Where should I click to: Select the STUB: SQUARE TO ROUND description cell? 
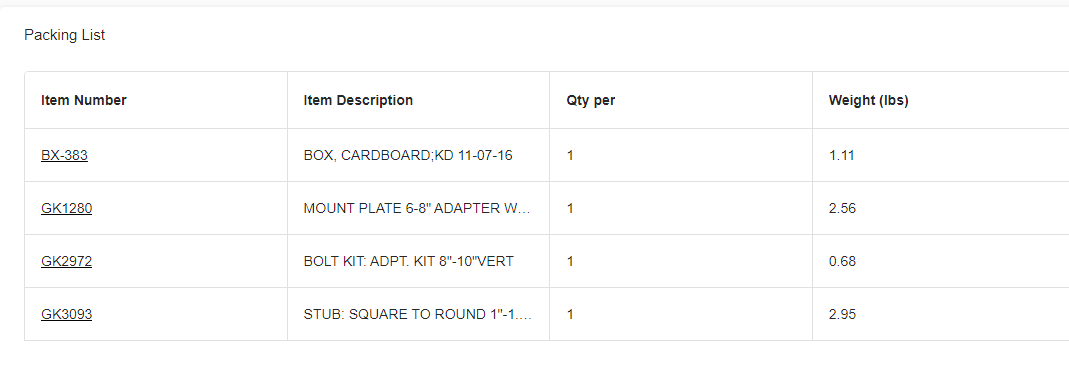[417, 315]
